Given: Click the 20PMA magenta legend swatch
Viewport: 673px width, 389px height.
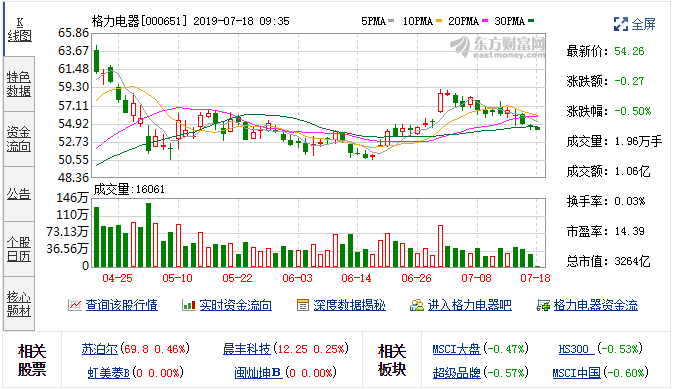Looking at the screenshot, I should [485, 21].
